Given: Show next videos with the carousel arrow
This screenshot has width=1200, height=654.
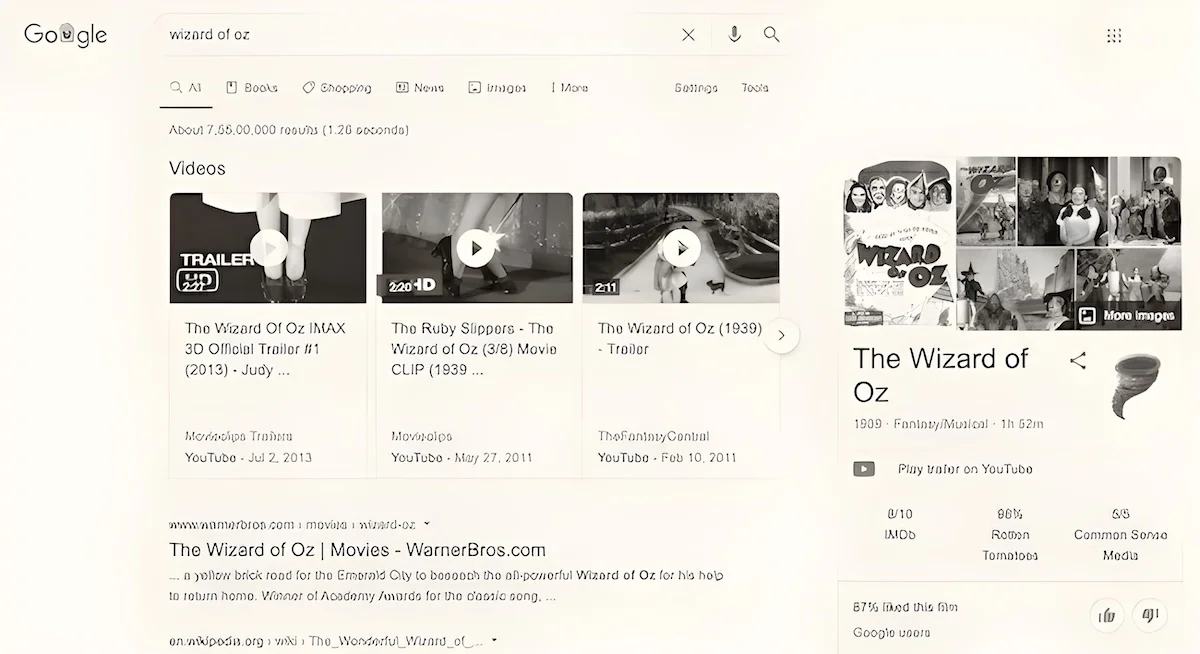Looking at the screenshot, I should [x=782, y=336].
